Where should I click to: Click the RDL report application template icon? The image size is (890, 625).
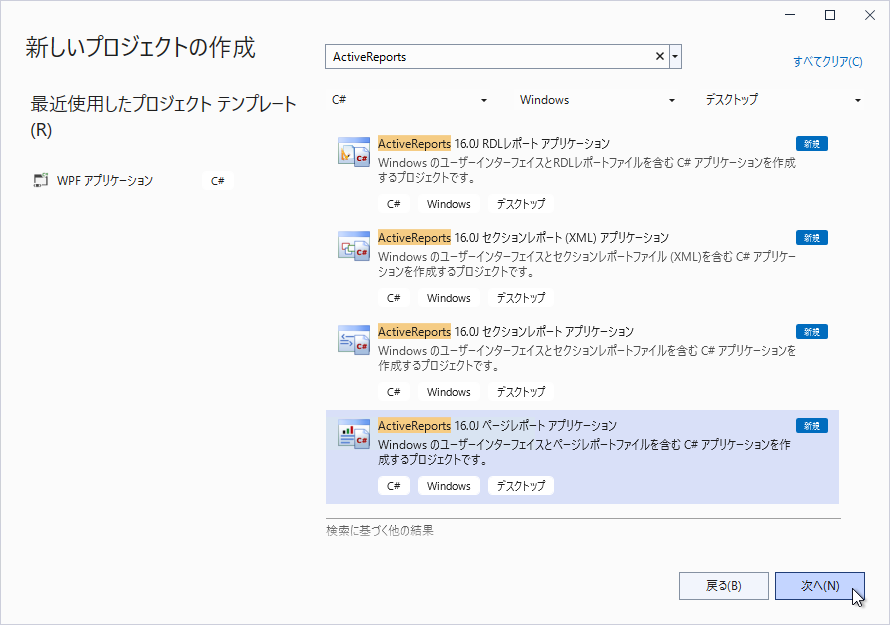tap(354, 151)
